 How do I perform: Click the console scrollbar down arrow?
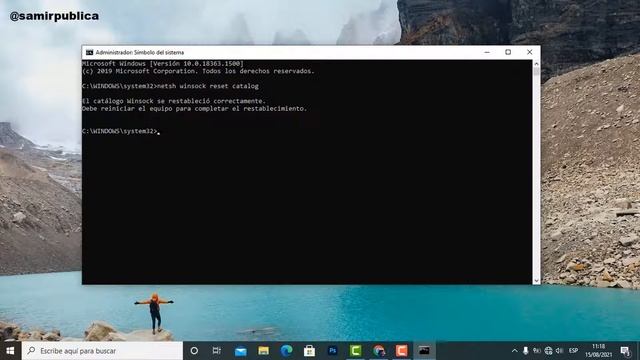pos(536,281)
